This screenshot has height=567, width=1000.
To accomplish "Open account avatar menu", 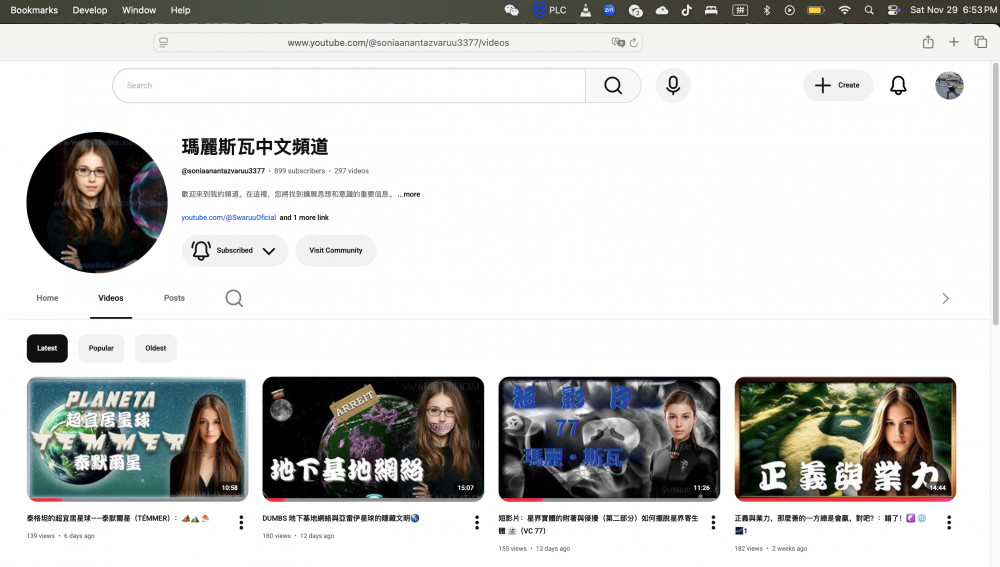I will (x=948, y=86).
